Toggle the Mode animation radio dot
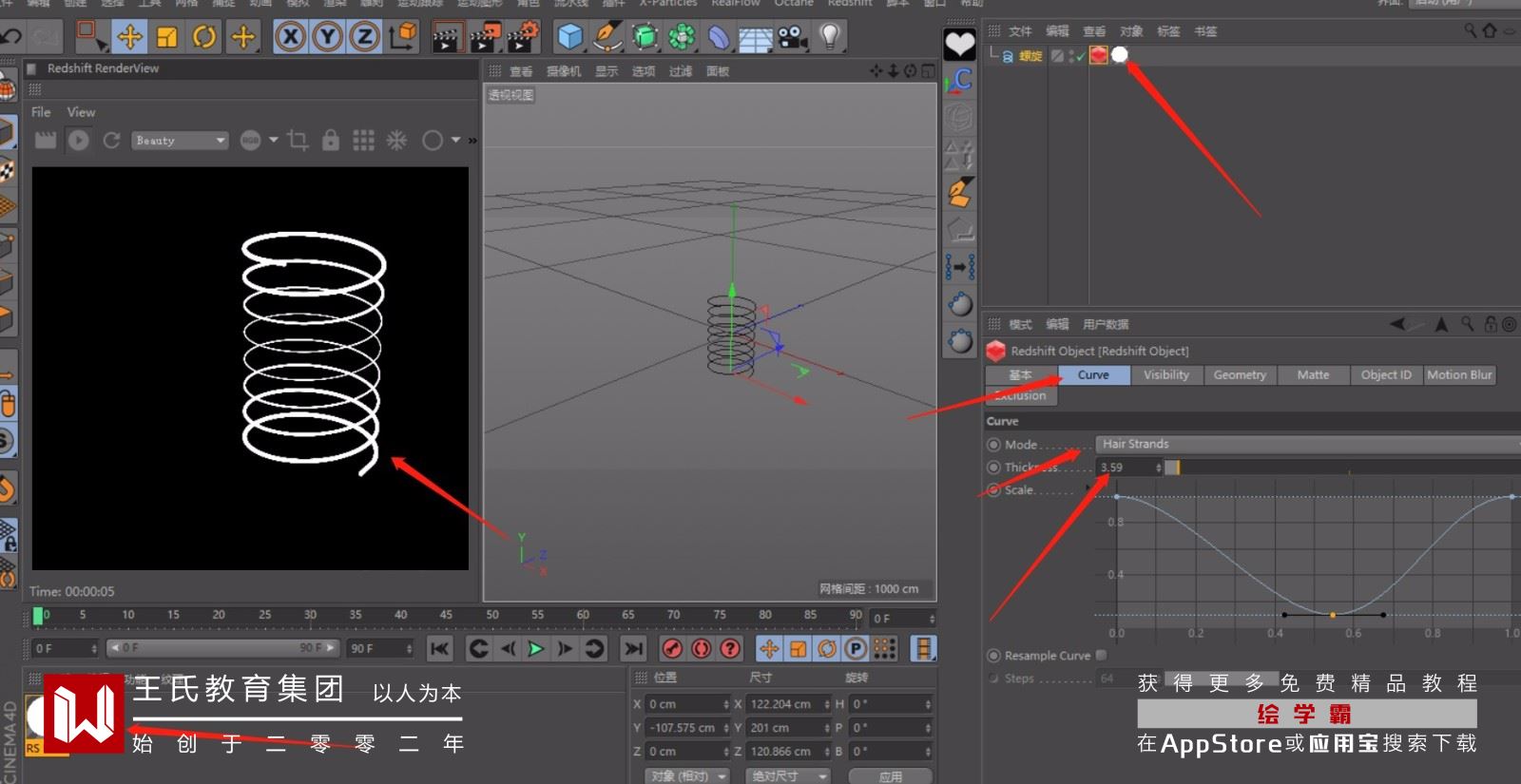This screenshot has height=784, width=1521. tap(993, 445)
